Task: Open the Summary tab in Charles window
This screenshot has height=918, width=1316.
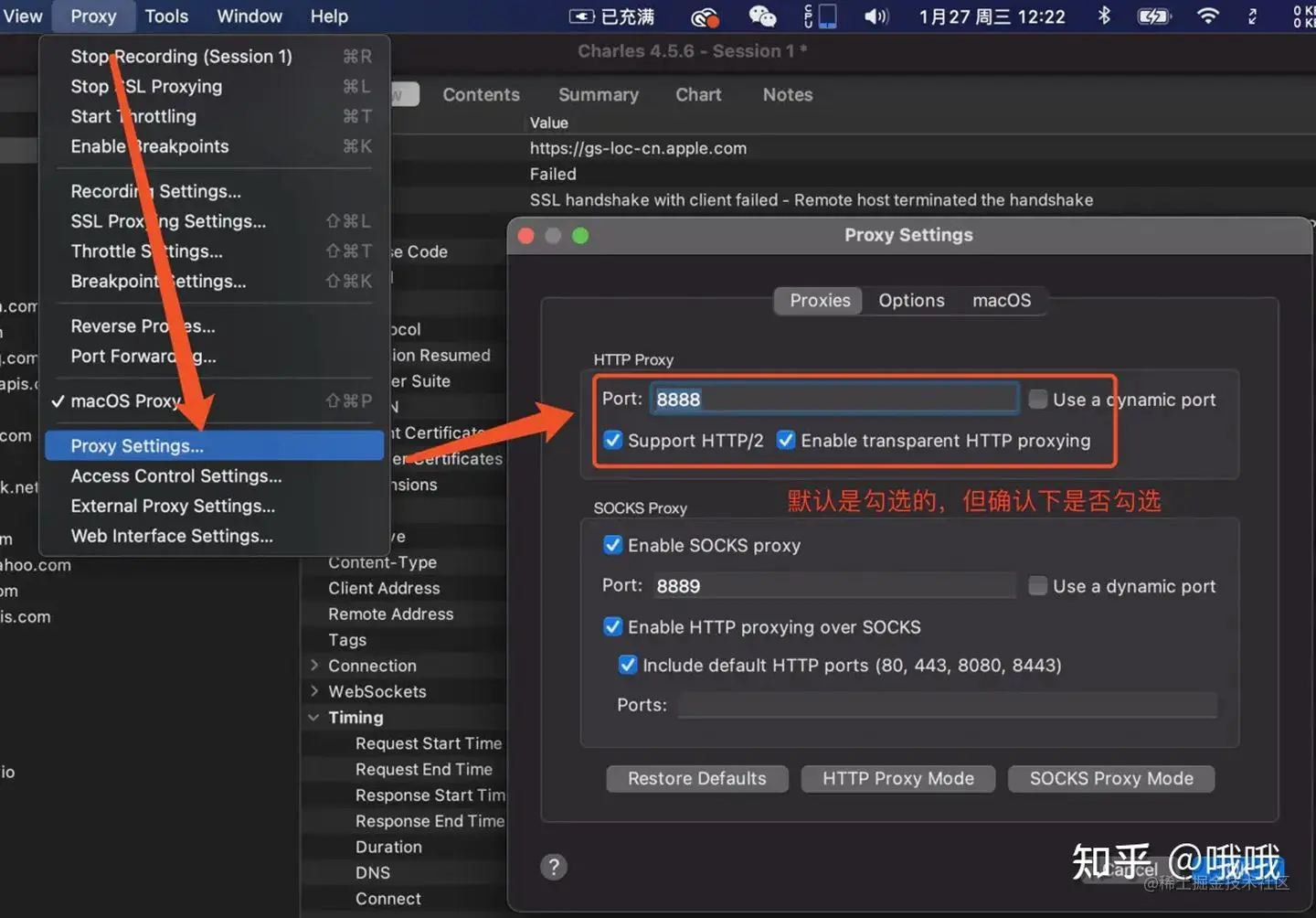Action: pos(599,95)
